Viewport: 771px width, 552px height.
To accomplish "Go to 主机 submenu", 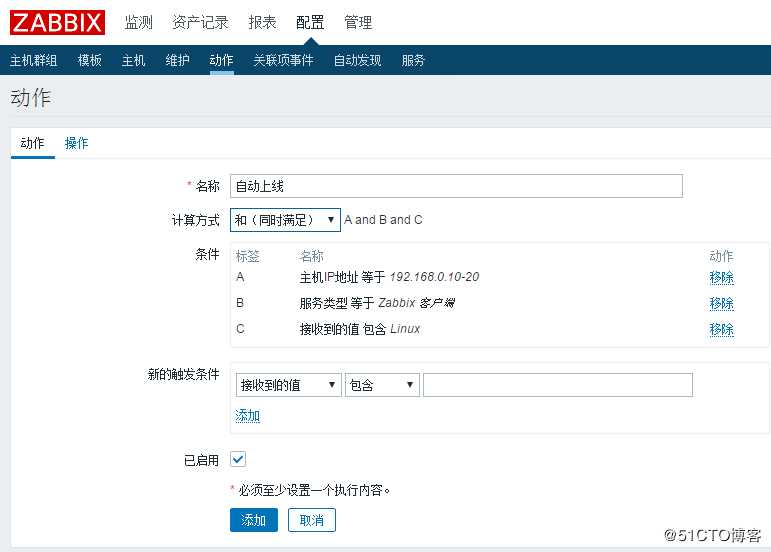I will coord(133,60).
